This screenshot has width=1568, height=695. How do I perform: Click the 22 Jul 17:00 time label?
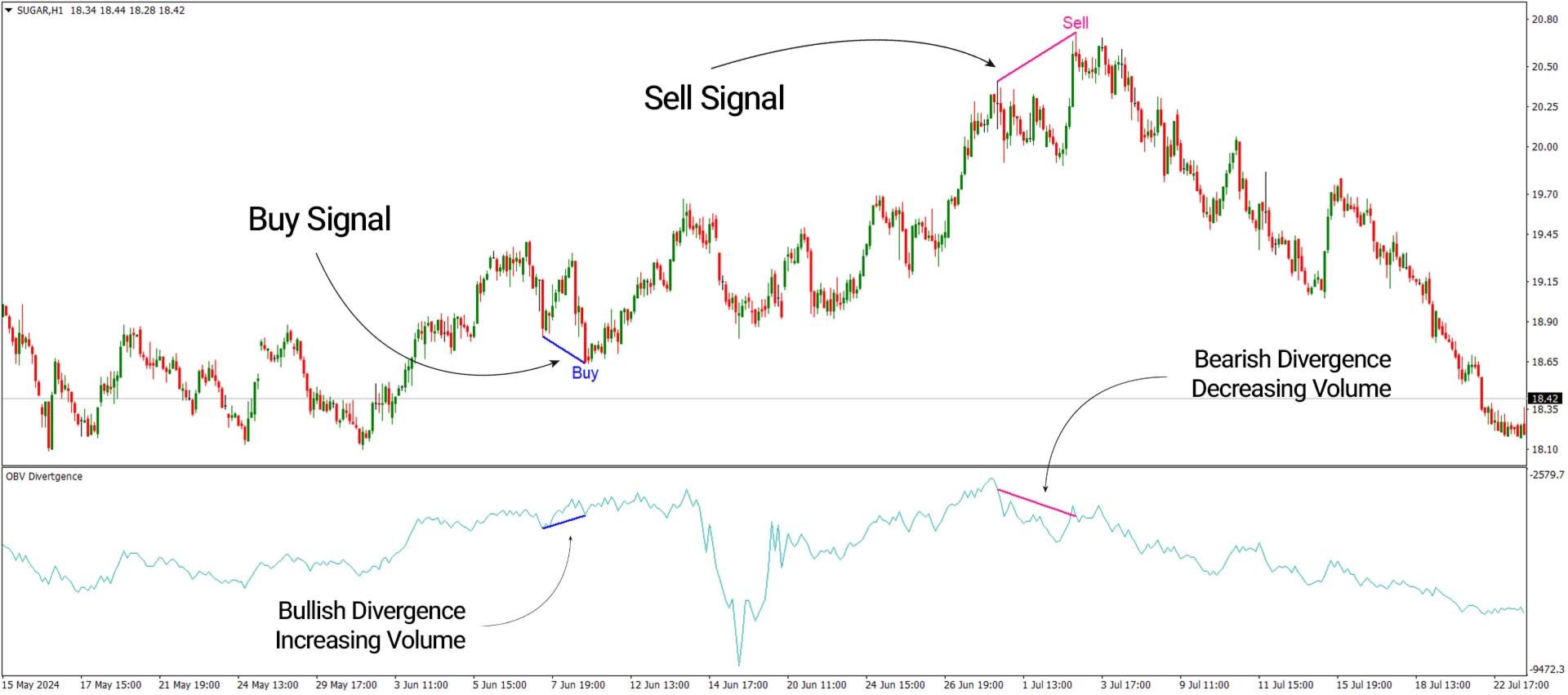tap(1521, 684)
